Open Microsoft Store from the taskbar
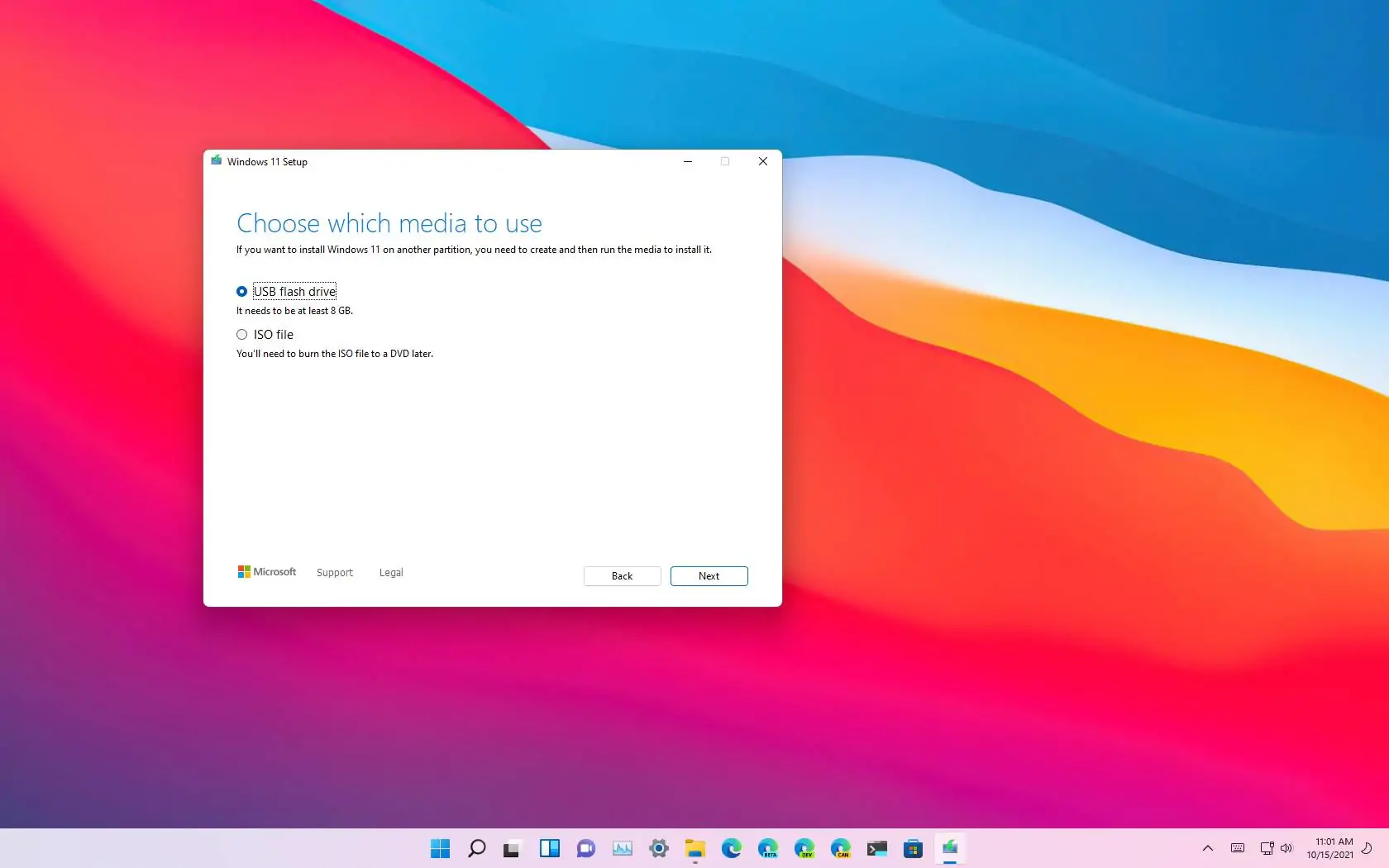This screenshot has height=868, width=1389. tap(913, 848)
